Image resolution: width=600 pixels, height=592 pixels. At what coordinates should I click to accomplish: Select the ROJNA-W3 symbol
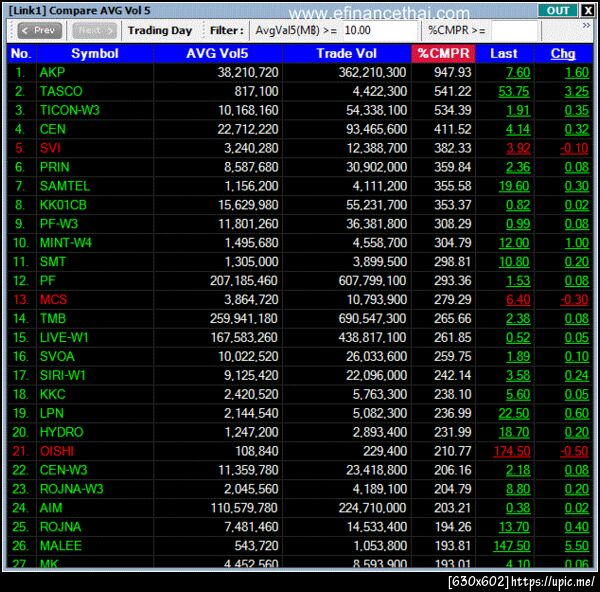click(72, 489)
